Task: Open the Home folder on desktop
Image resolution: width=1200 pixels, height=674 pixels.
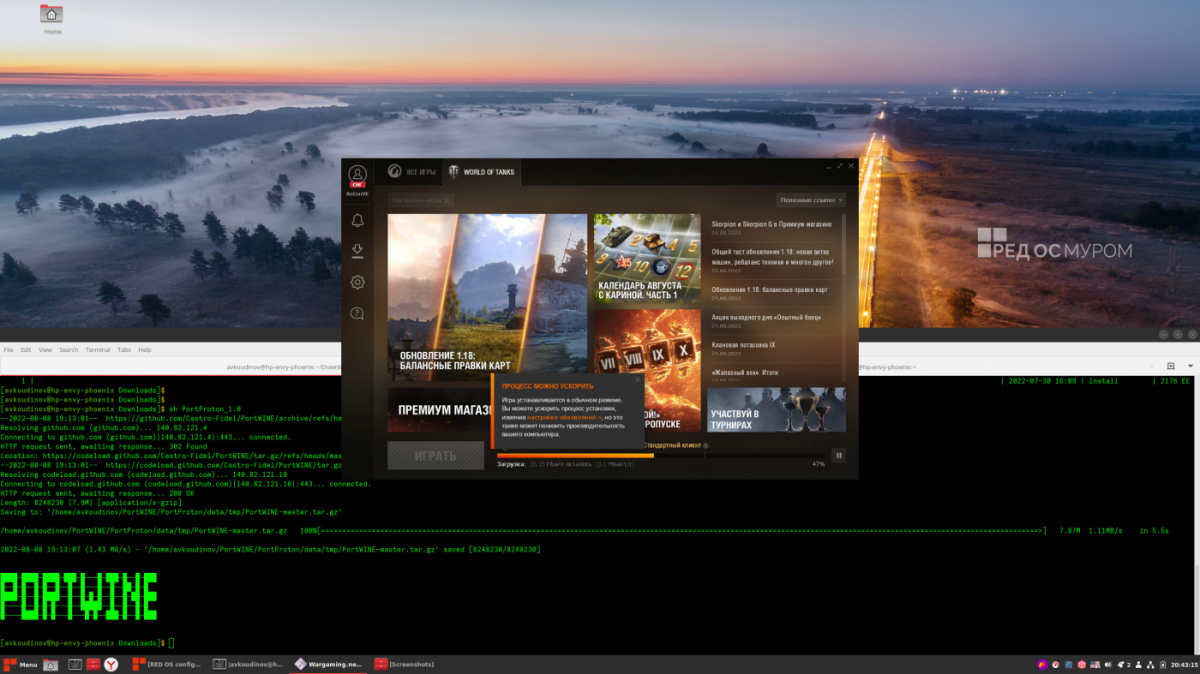Action: (x=52, y=15)
